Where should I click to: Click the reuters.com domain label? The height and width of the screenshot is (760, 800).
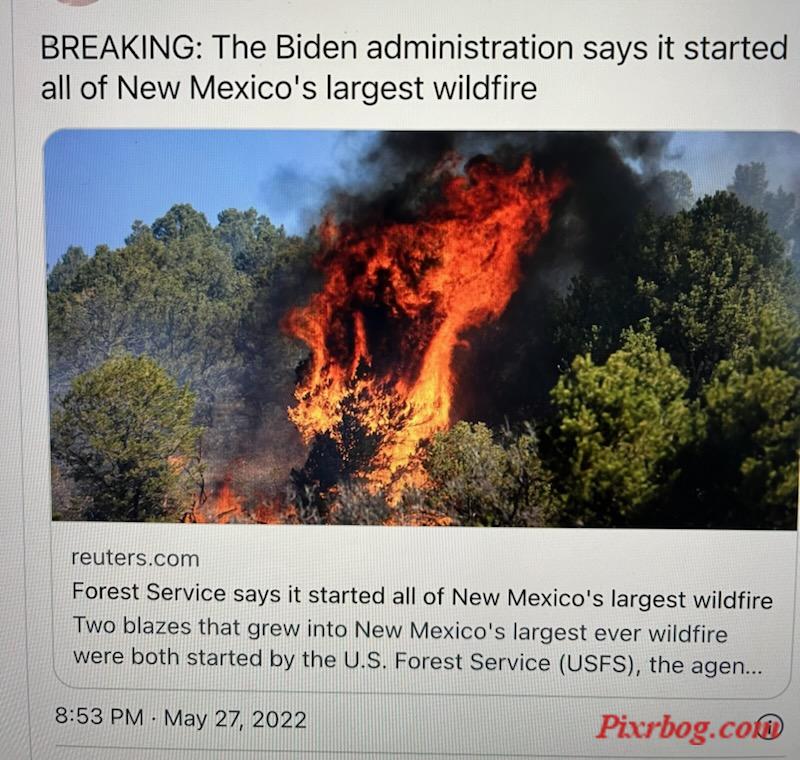[135, 558]
